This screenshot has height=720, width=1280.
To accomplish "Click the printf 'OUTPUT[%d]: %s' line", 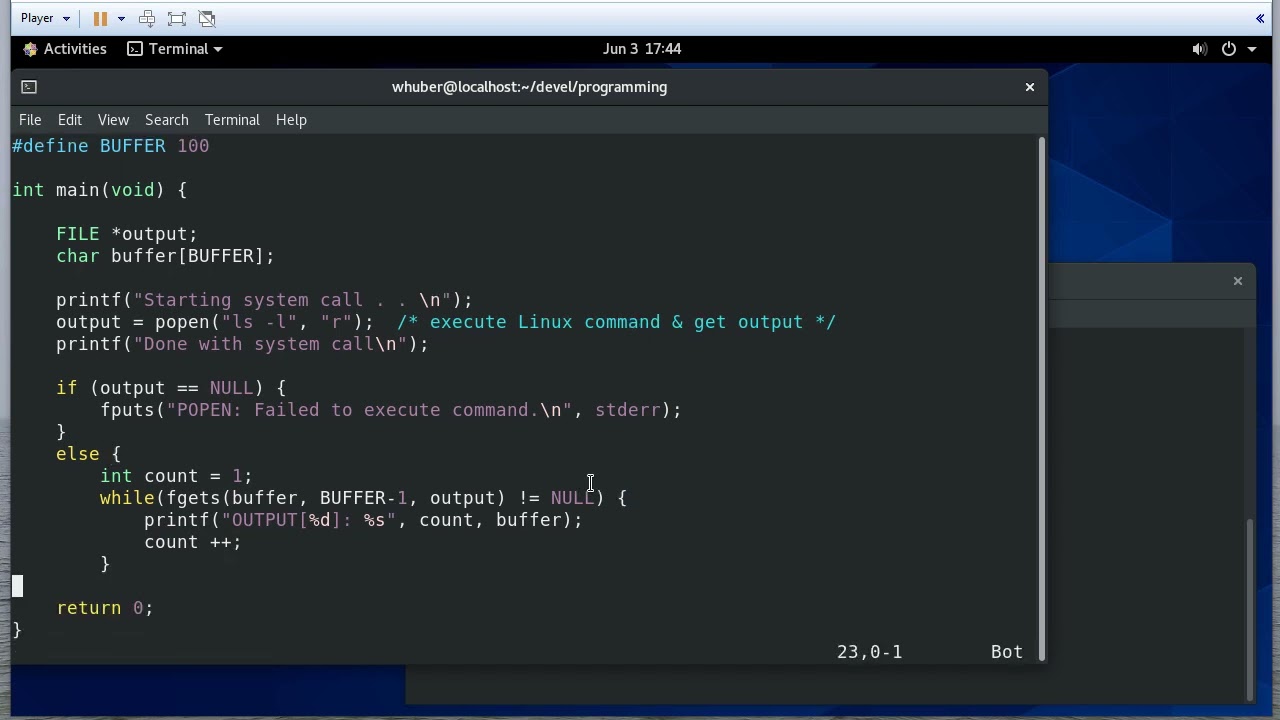I will pyautogui.click(x=363, y=520).
